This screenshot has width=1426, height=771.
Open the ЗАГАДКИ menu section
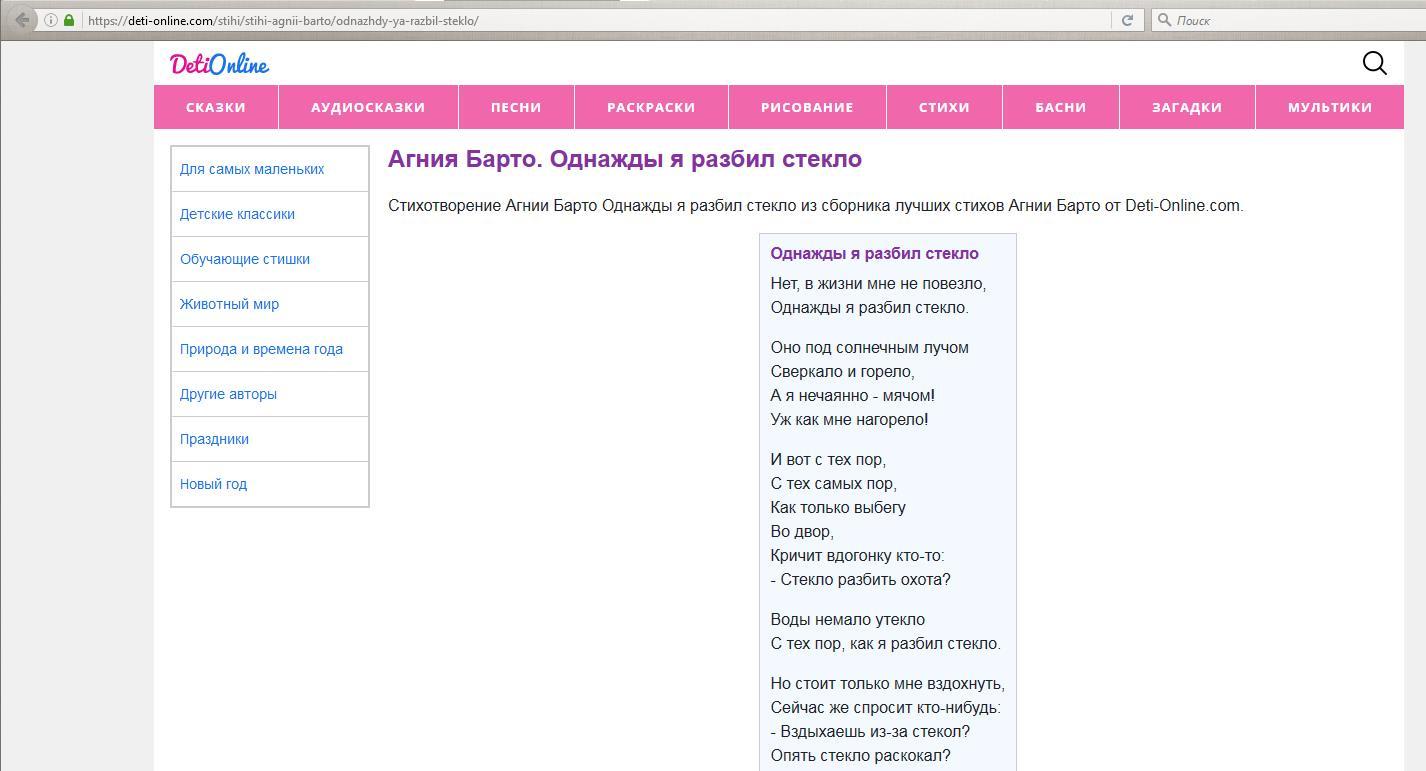point(1187,107)
